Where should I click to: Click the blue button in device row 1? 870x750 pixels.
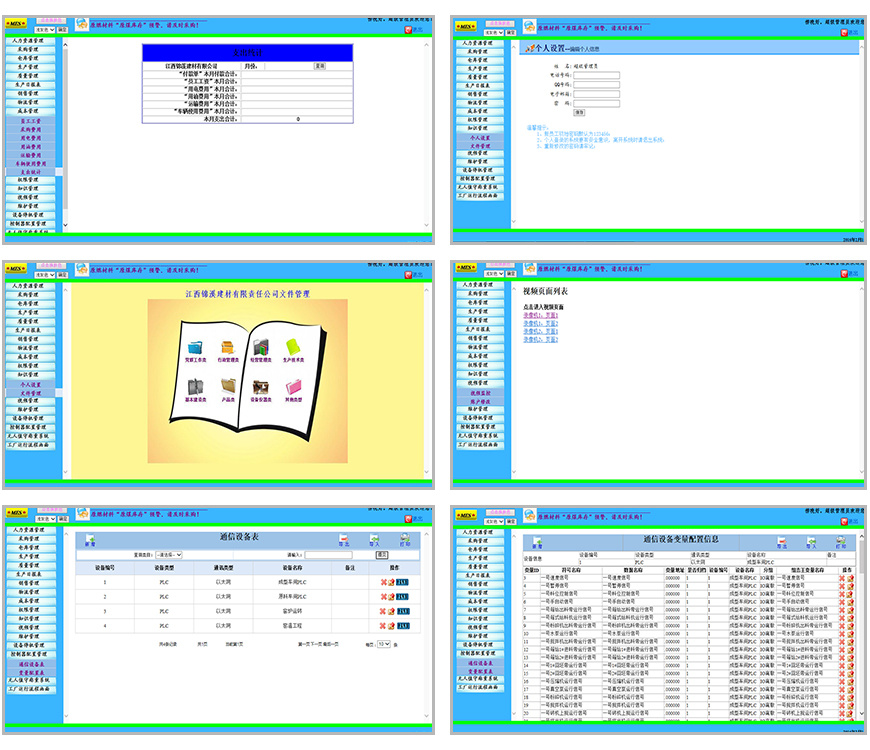(x=402, y=582)
